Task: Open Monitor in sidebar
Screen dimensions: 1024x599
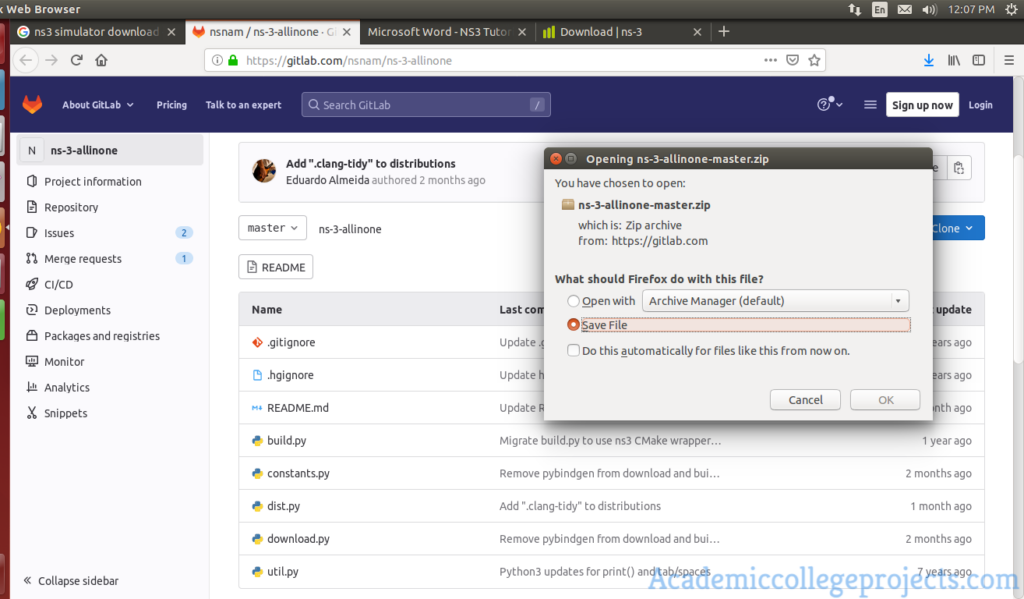Action: pyautogui.click(x=64, y=362)
